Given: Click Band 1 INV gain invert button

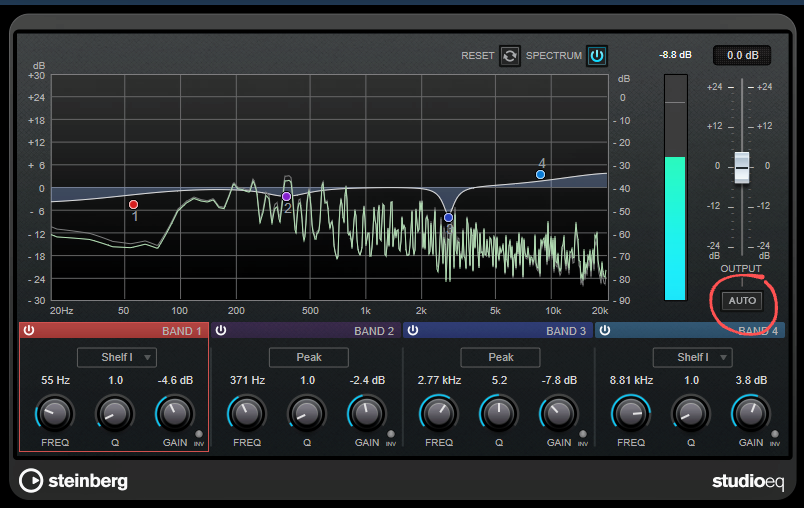Looking at the screenshot, I should [x=198, y=434].
